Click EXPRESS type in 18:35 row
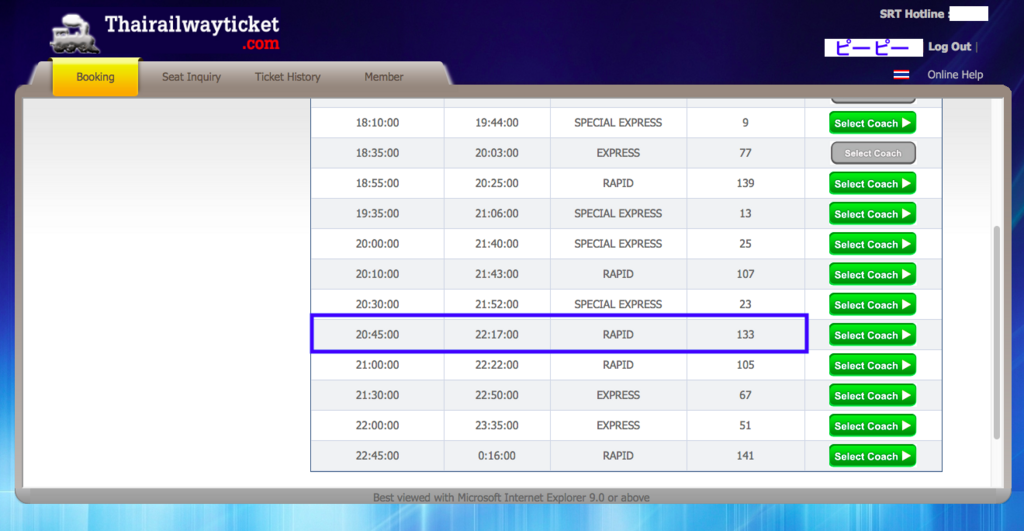 click(x=618, y=153)
